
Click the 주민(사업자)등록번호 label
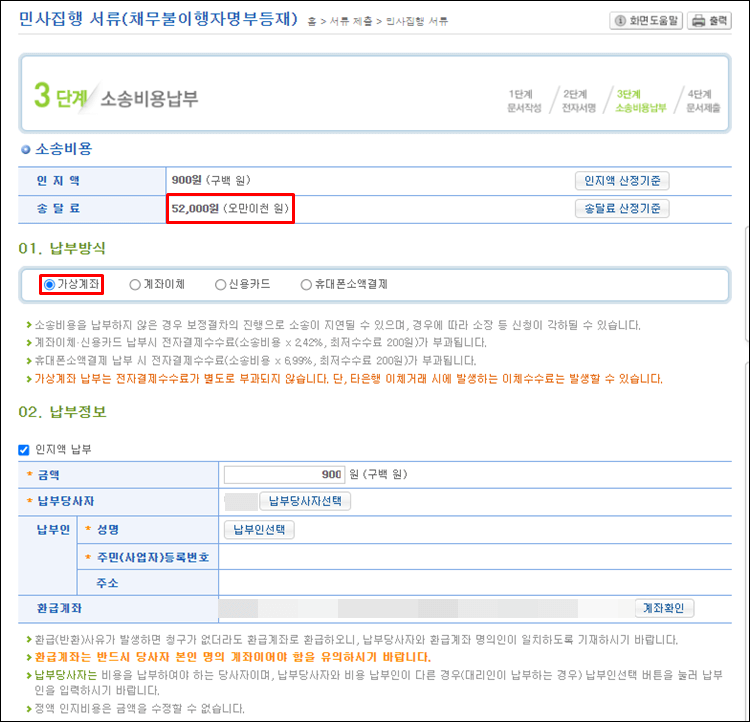[x=153, y=557]
